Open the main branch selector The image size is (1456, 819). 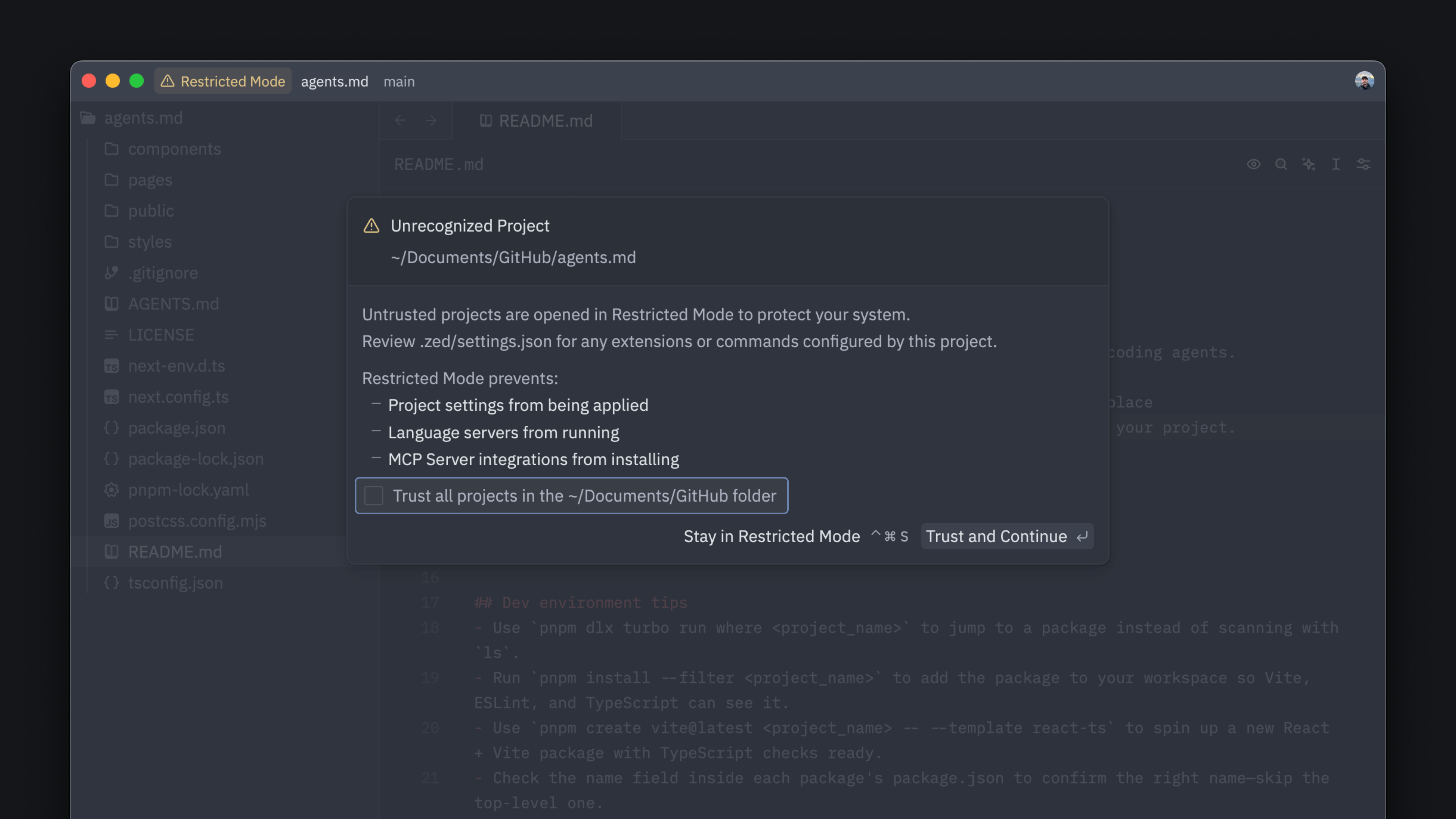tap(399, 82)
